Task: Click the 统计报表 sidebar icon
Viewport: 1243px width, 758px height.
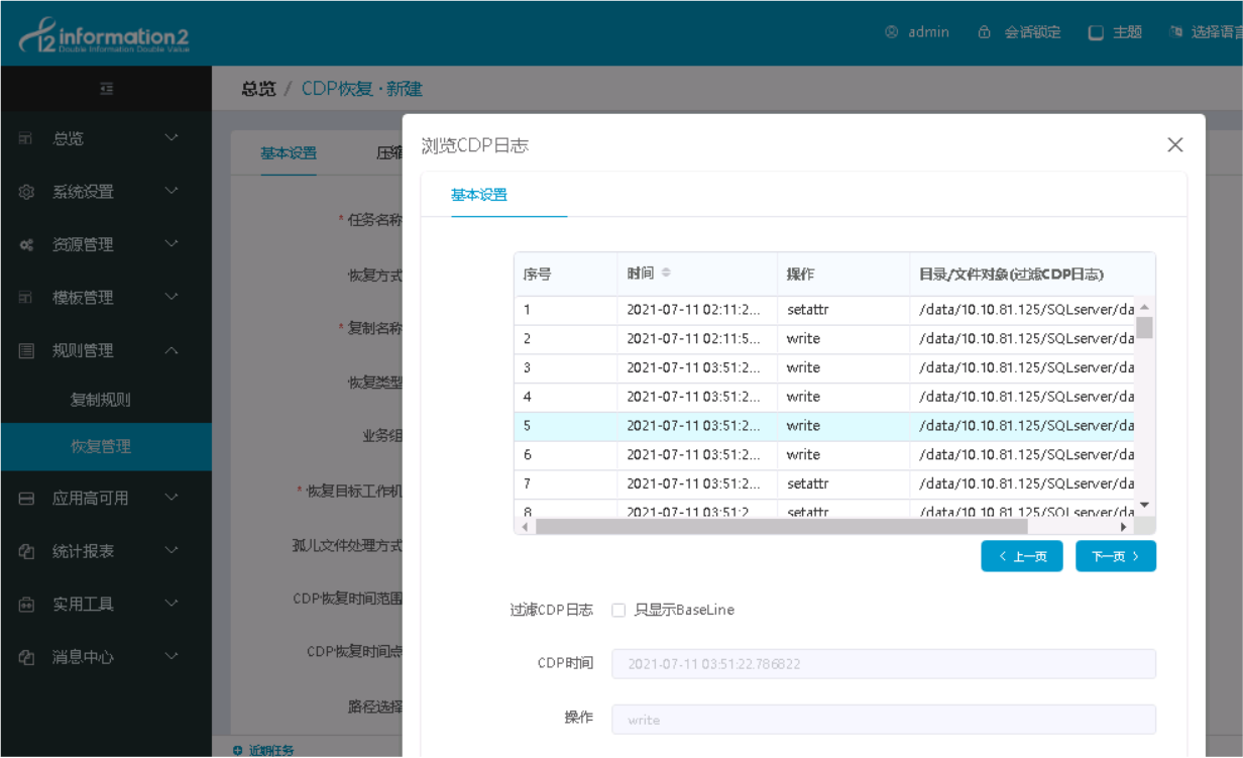Action: point(27,551)
